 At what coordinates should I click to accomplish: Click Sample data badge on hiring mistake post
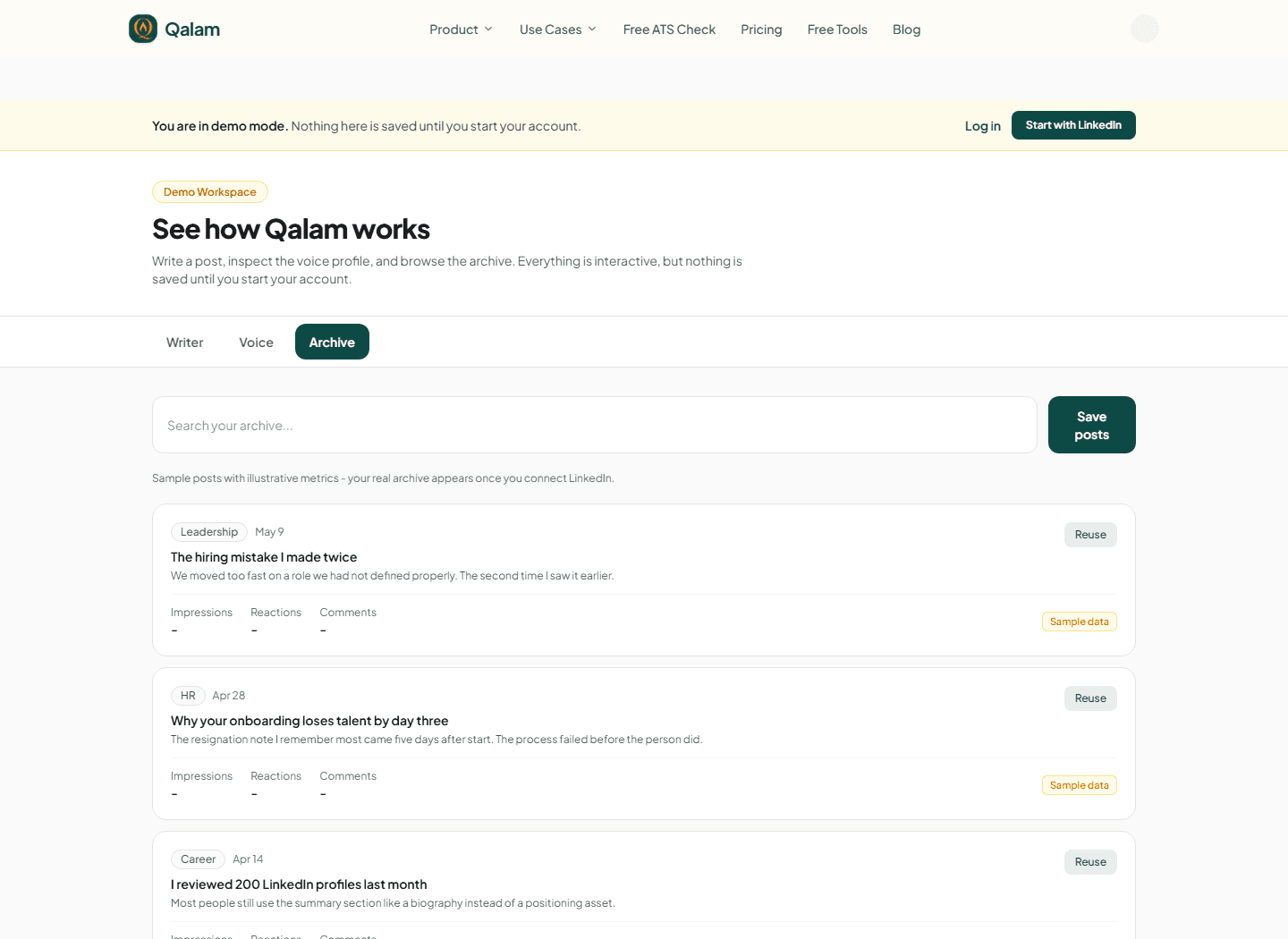point(1080,622)
